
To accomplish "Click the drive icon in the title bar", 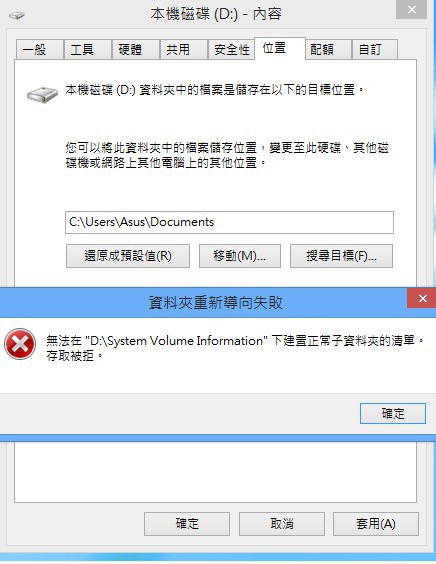I will coord(17,15).
